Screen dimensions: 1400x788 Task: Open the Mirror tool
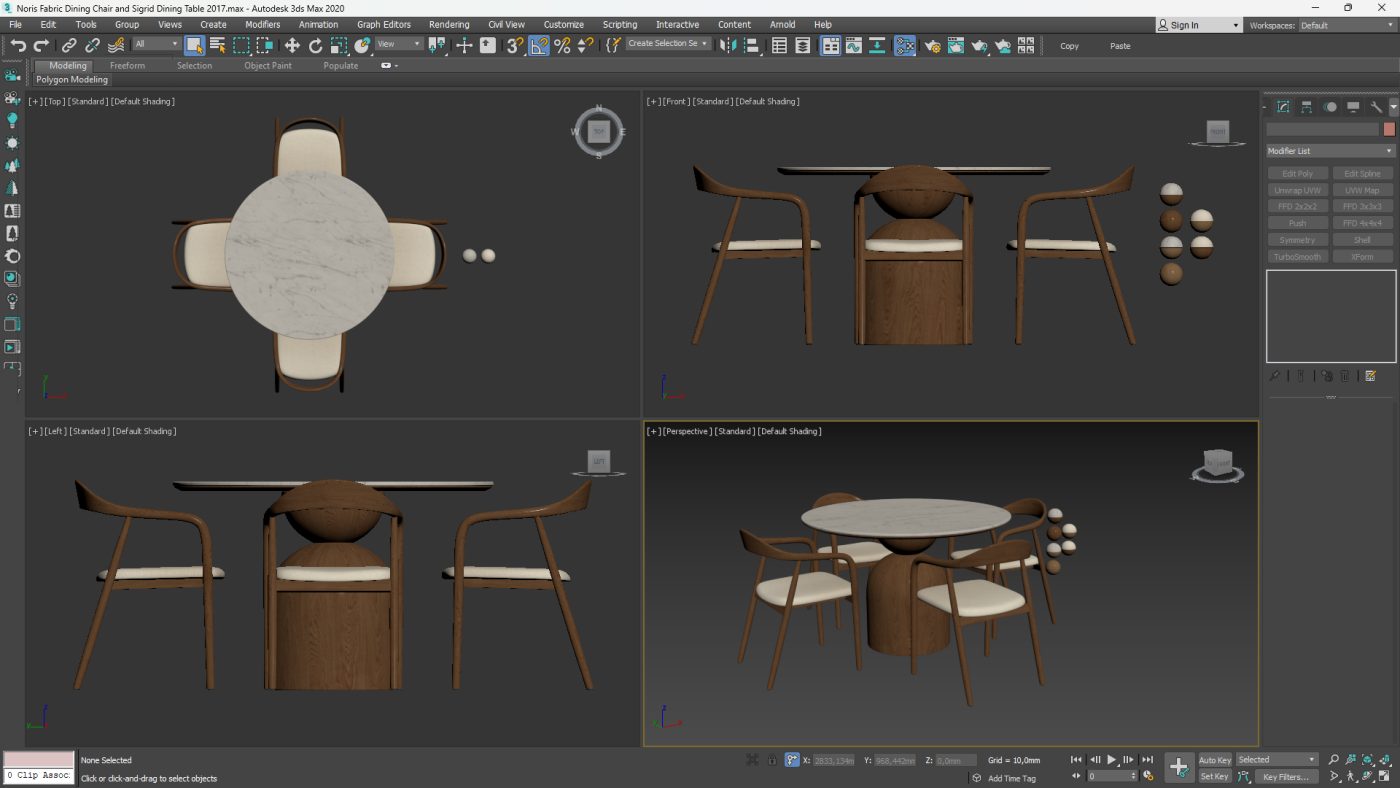728,45
